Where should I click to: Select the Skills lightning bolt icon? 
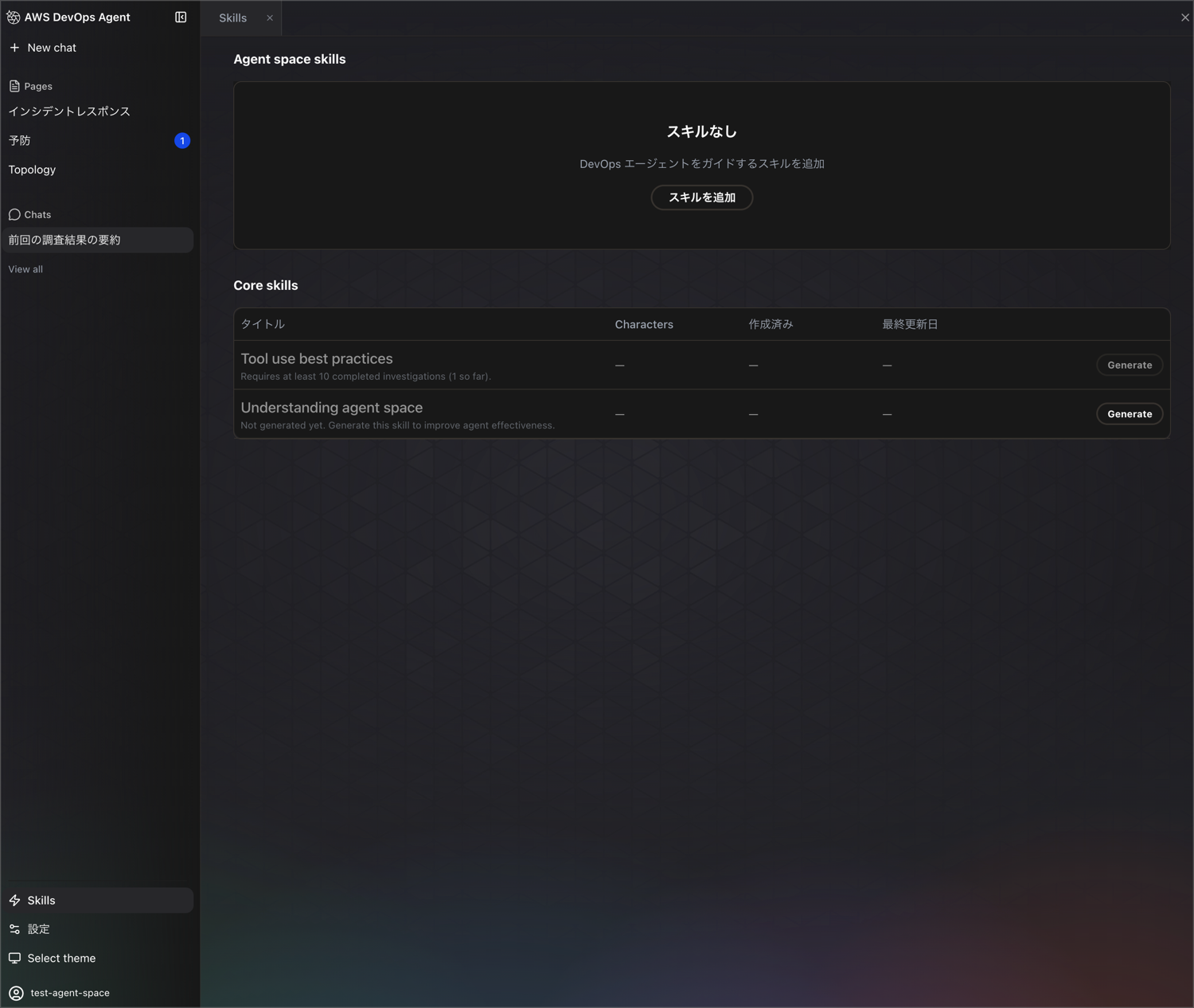click(14, 900)
